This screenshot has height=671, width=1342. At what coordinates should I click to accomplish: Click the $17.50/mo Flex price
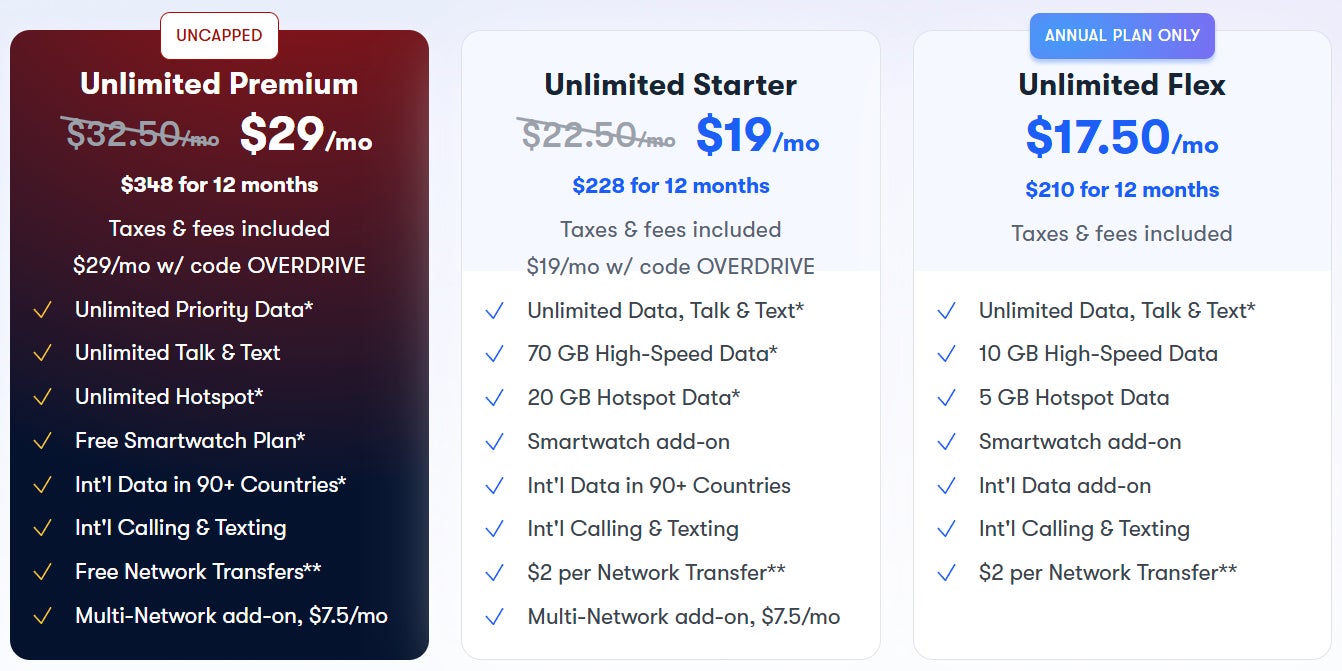(x=1122, y=138)
